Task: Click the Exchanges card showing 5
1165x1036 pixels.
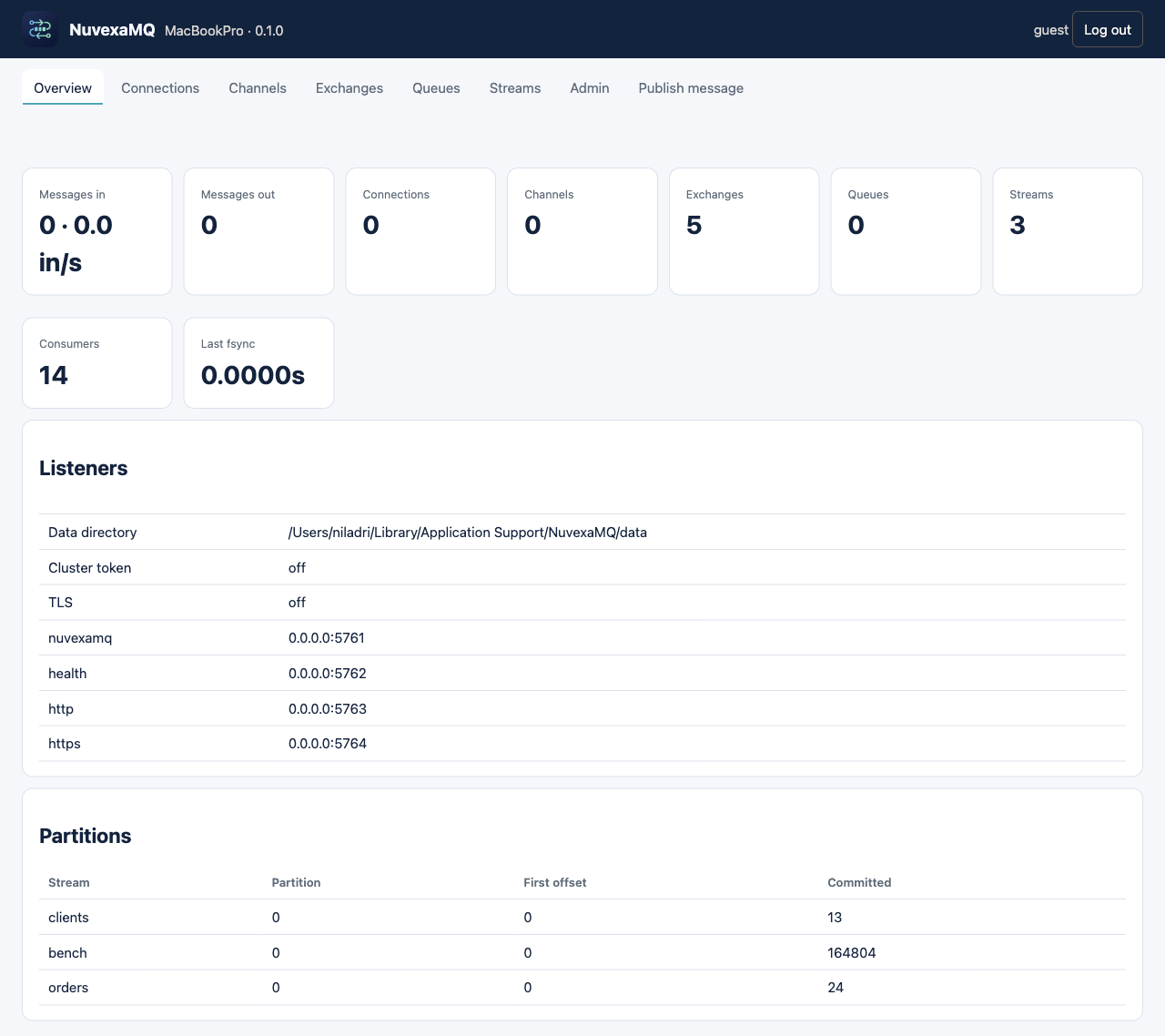Action: pos(745,231)
